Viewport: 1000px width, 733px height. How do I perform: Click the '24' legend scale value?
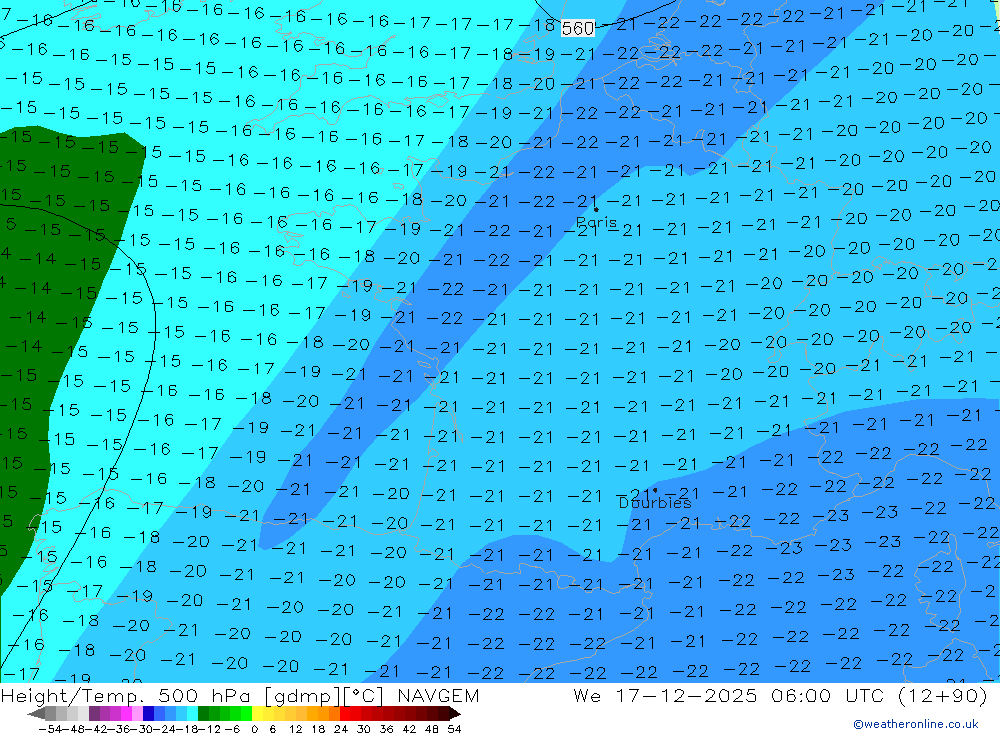coord(341,729)
